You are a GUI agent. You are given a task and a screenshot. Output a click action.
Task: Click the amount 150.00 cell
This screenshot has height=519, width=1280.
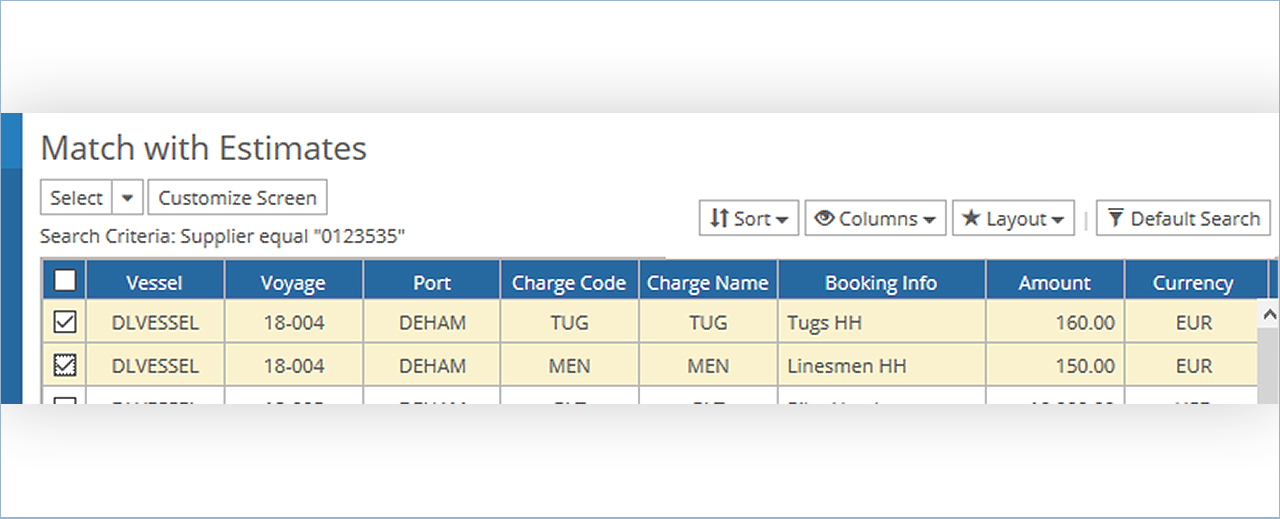[1055, 365]
